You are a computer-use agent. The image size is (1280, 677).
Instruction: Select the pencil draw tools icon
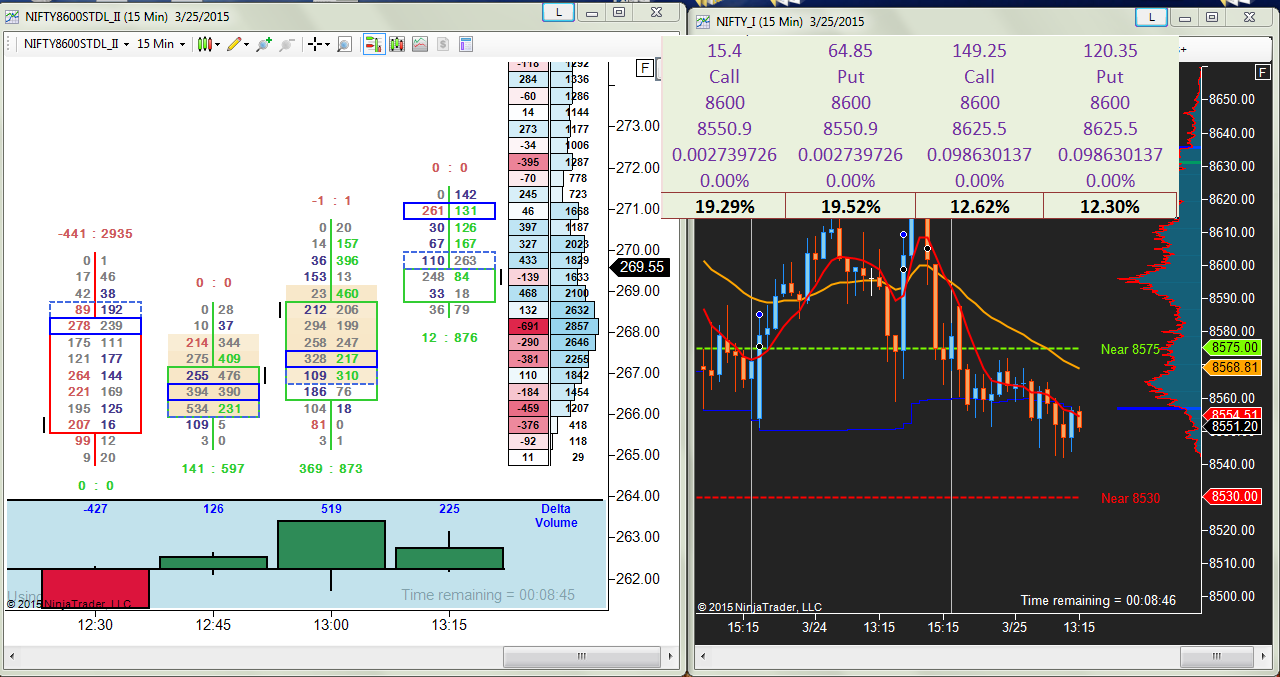(x=234, y=44)
